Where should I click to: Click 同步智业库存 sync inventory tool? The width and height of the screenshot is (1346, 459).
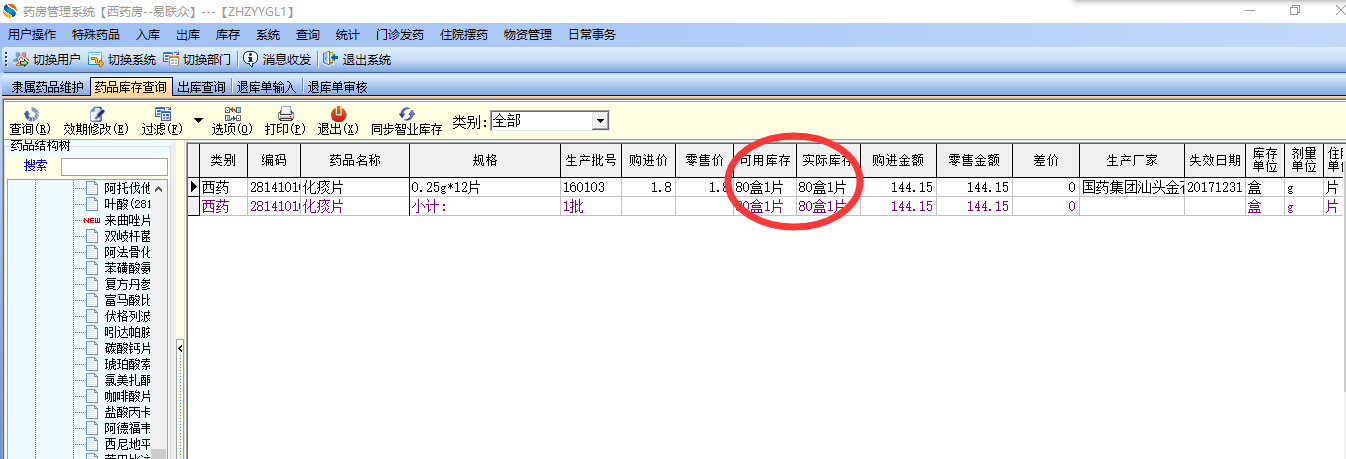pyautogui.click(x=407, y=121)
